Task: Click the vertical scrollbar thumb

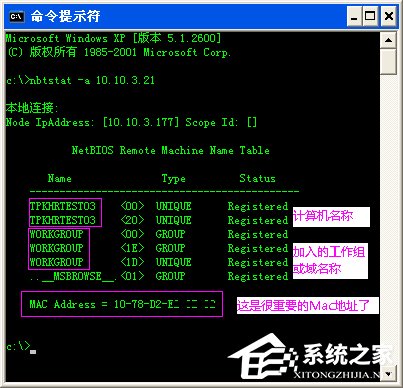Action: (388, 62)
